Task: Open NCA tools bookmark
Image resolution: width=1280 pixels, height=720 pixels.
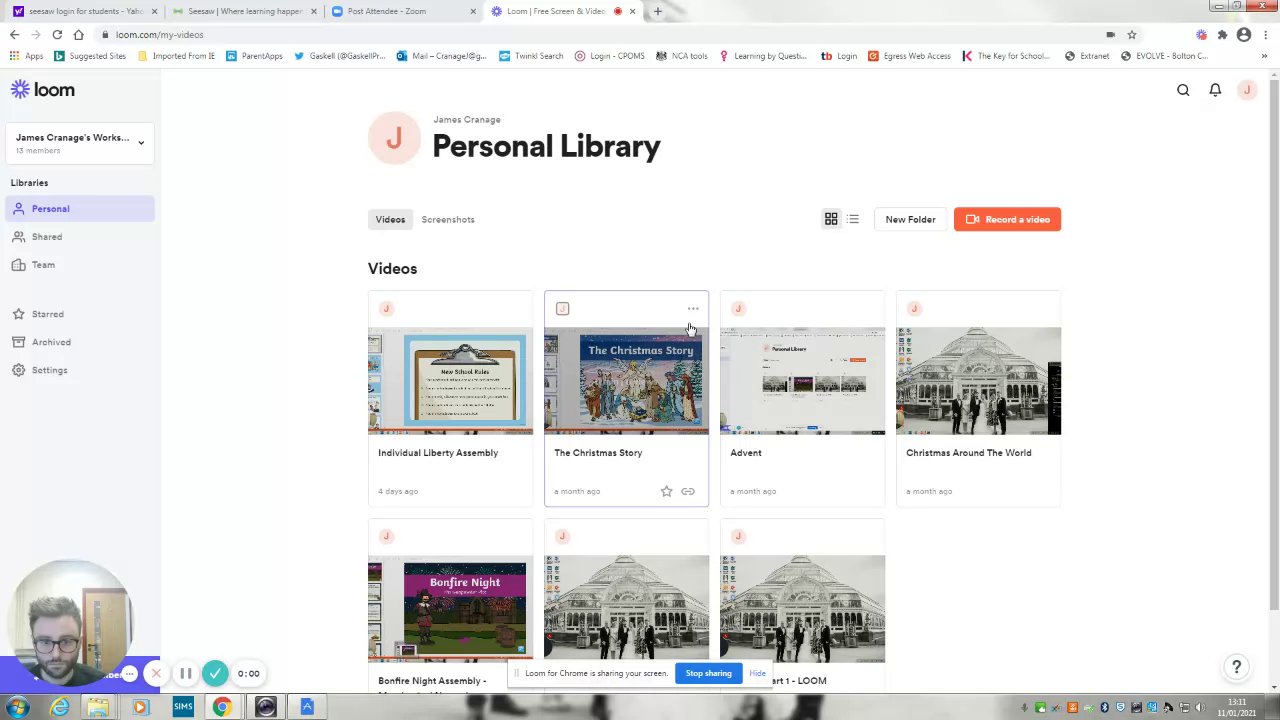Action: coord(681,56)
